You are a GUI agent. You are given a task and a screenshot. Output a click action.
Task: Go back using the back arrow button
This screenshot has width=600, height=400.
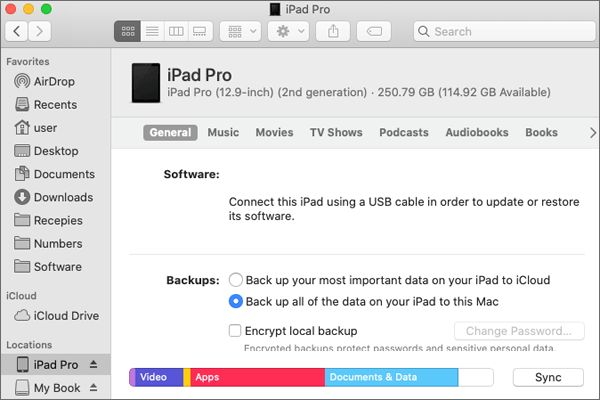click(x=17, y=32)
